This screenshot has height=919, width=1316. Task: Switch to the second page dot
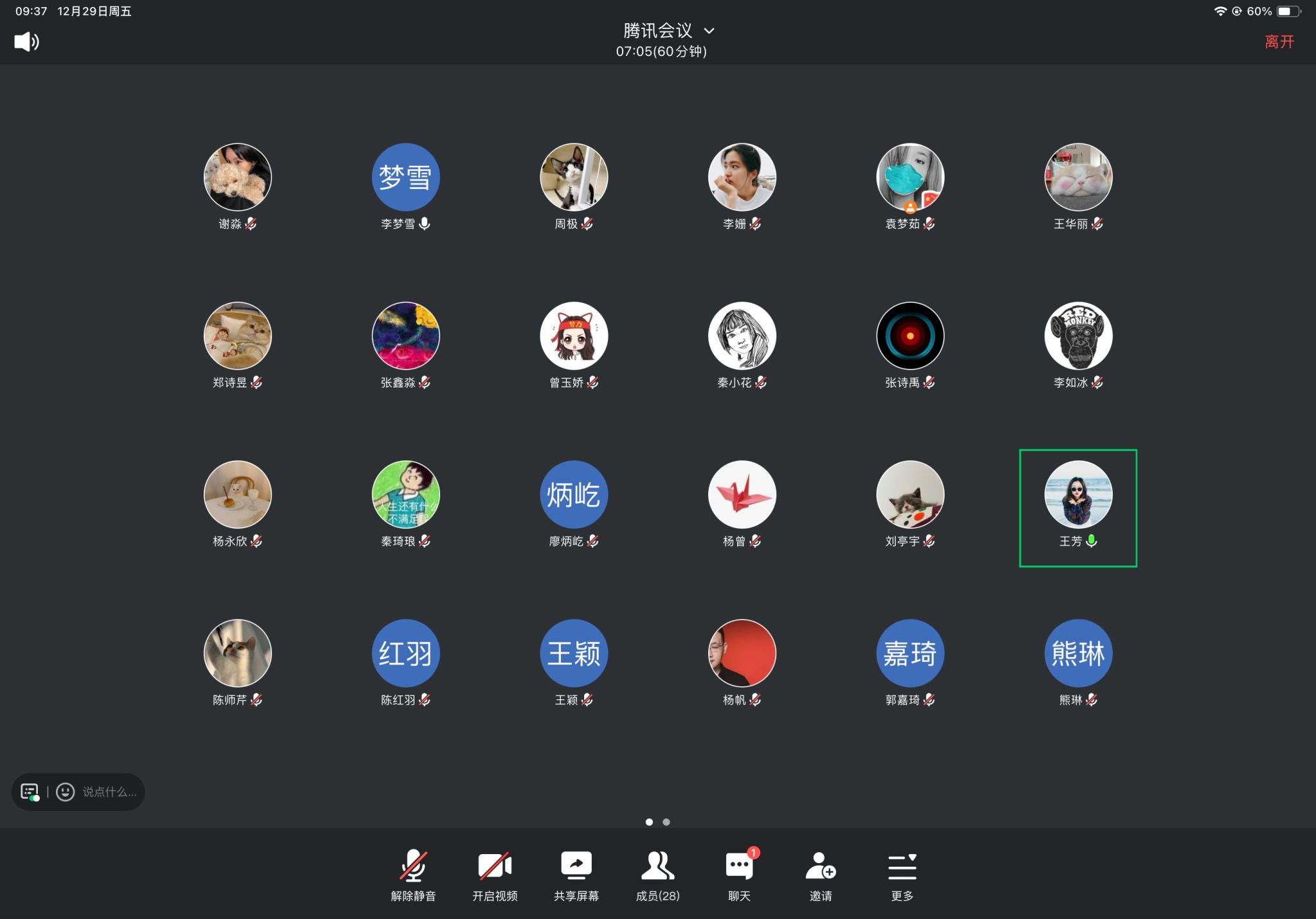(666, 822)
